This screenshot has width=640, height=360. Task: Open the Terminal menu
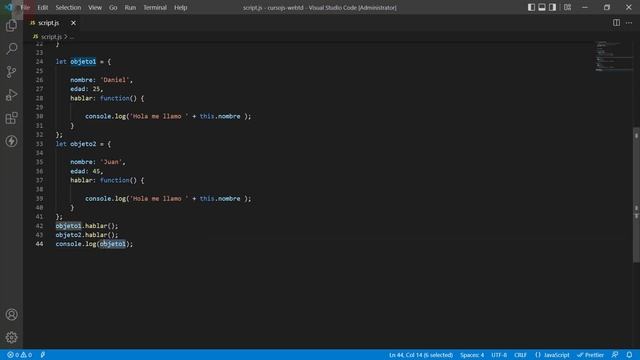[155, 7]
